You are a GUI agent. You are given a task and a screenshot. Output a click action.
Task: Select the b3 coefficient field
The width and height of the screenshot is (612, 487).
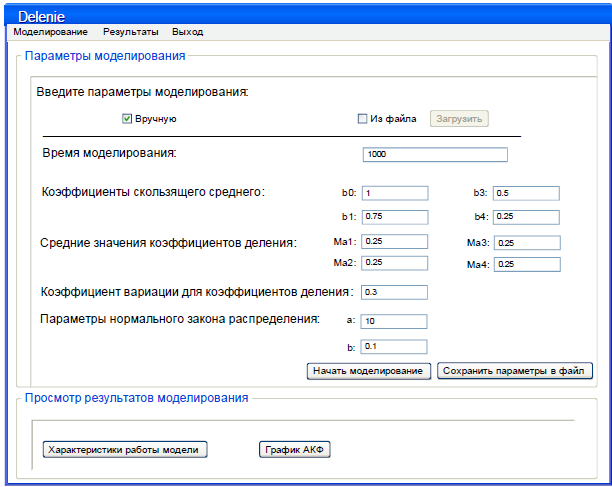point(526,193)
